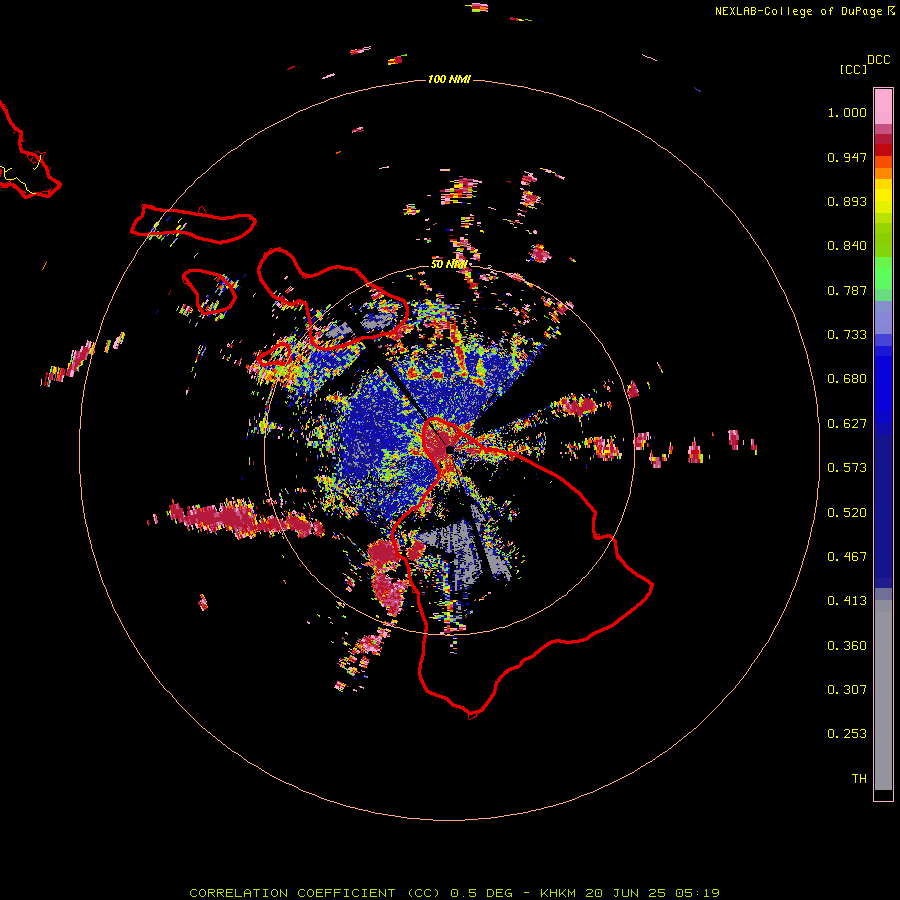Select the 0.840 scale value

847,246
